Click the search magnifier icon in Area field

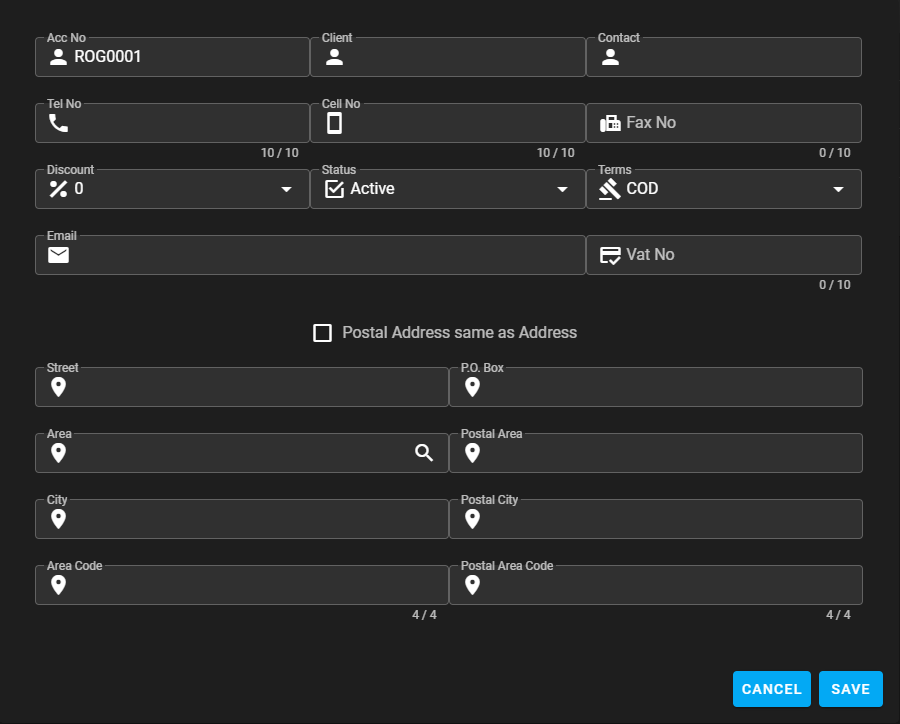pos(424,453)
